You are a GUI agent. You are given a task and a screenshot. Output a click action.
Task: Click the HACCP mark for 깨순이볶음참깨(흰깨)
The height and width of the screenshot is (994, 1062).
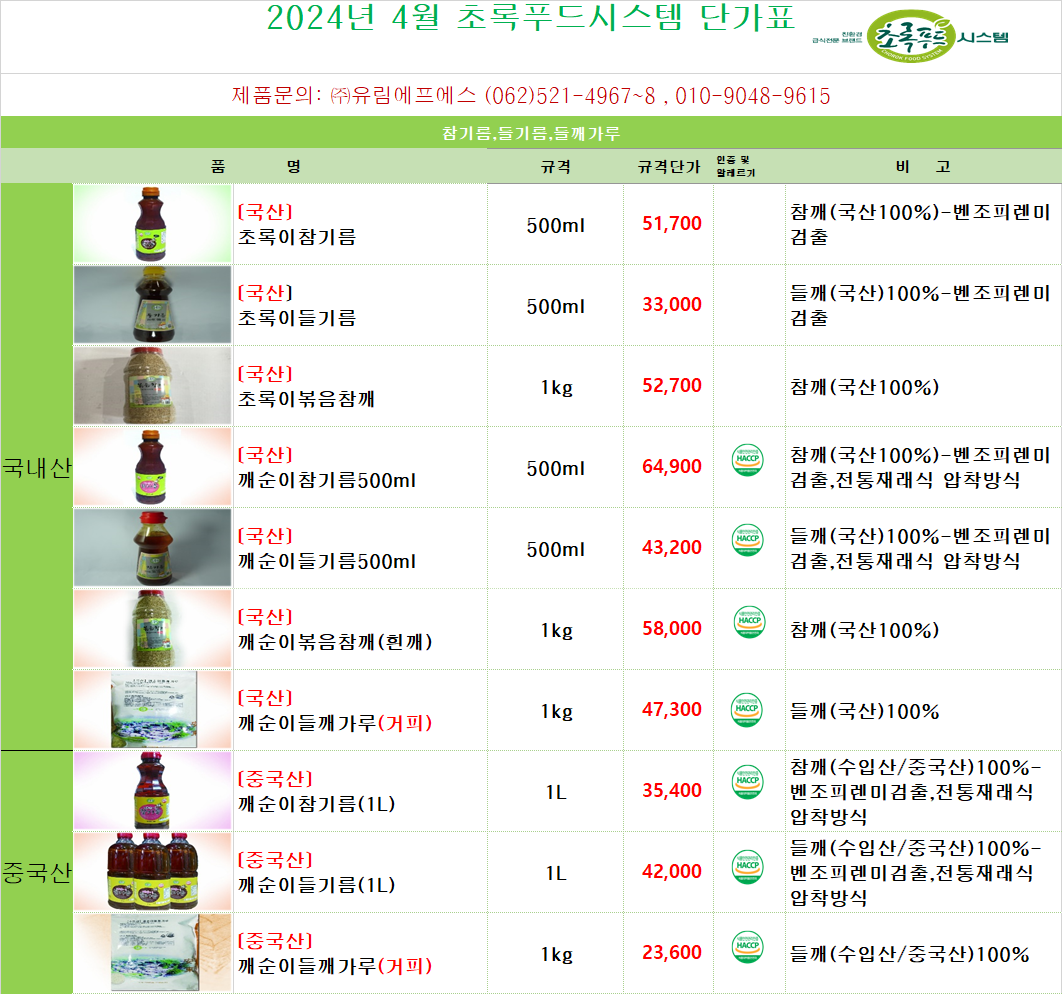(x=747, y=621)
